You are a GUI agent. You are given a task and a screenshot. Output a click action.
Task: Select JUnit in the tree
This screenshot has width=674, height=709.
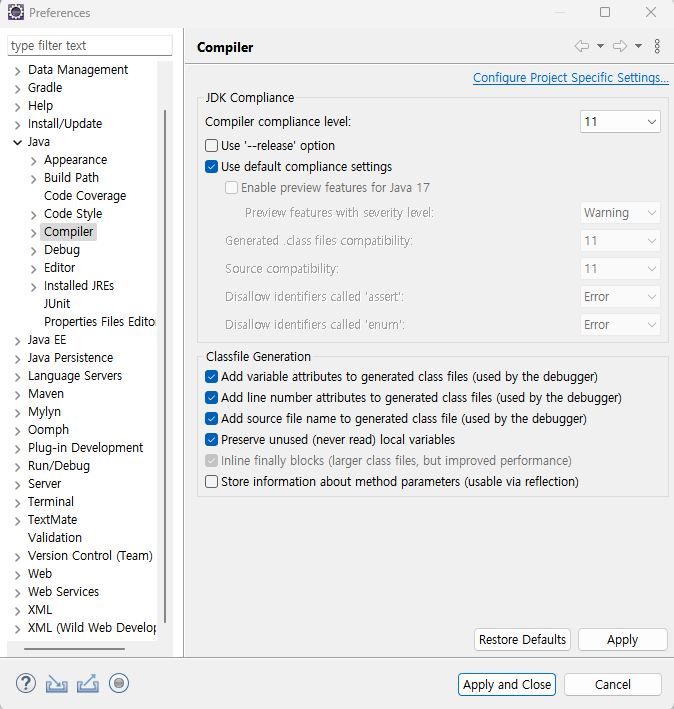click(57, 304)
